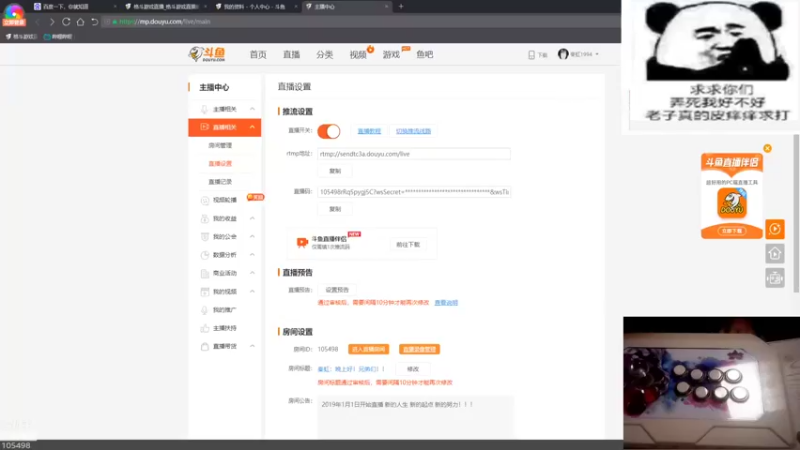Click the floating screenshot button on right
Viewport: 800px width, 450px height.
coord(775,278)
